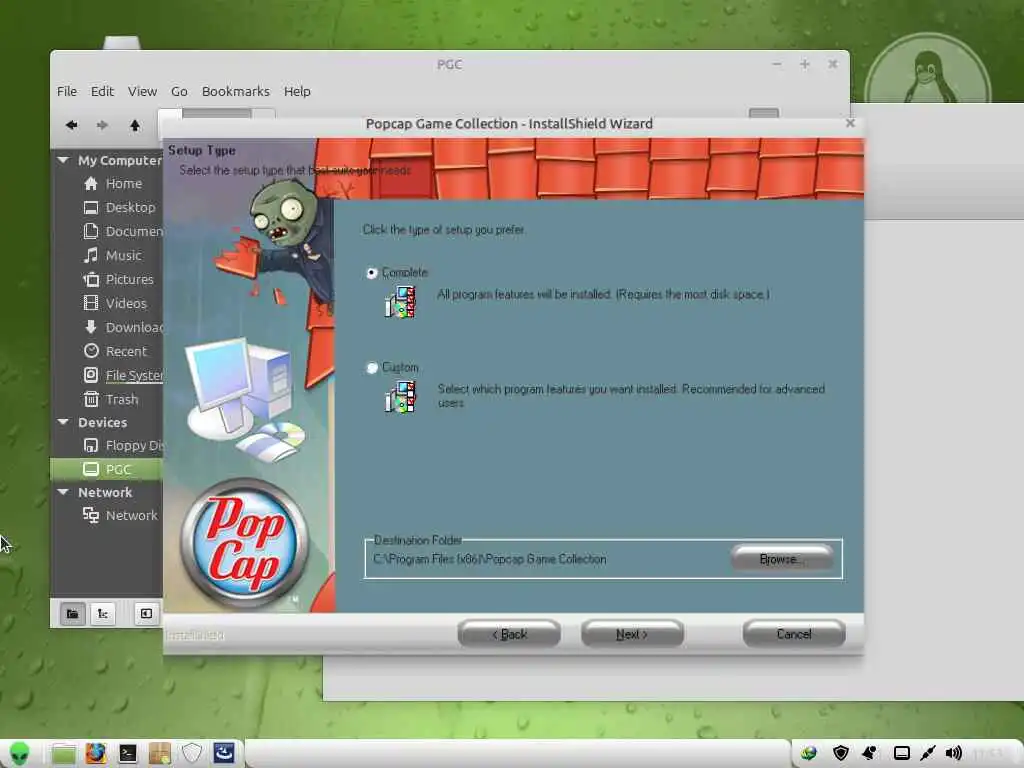Open package installer from taskbar

[159, 754]
